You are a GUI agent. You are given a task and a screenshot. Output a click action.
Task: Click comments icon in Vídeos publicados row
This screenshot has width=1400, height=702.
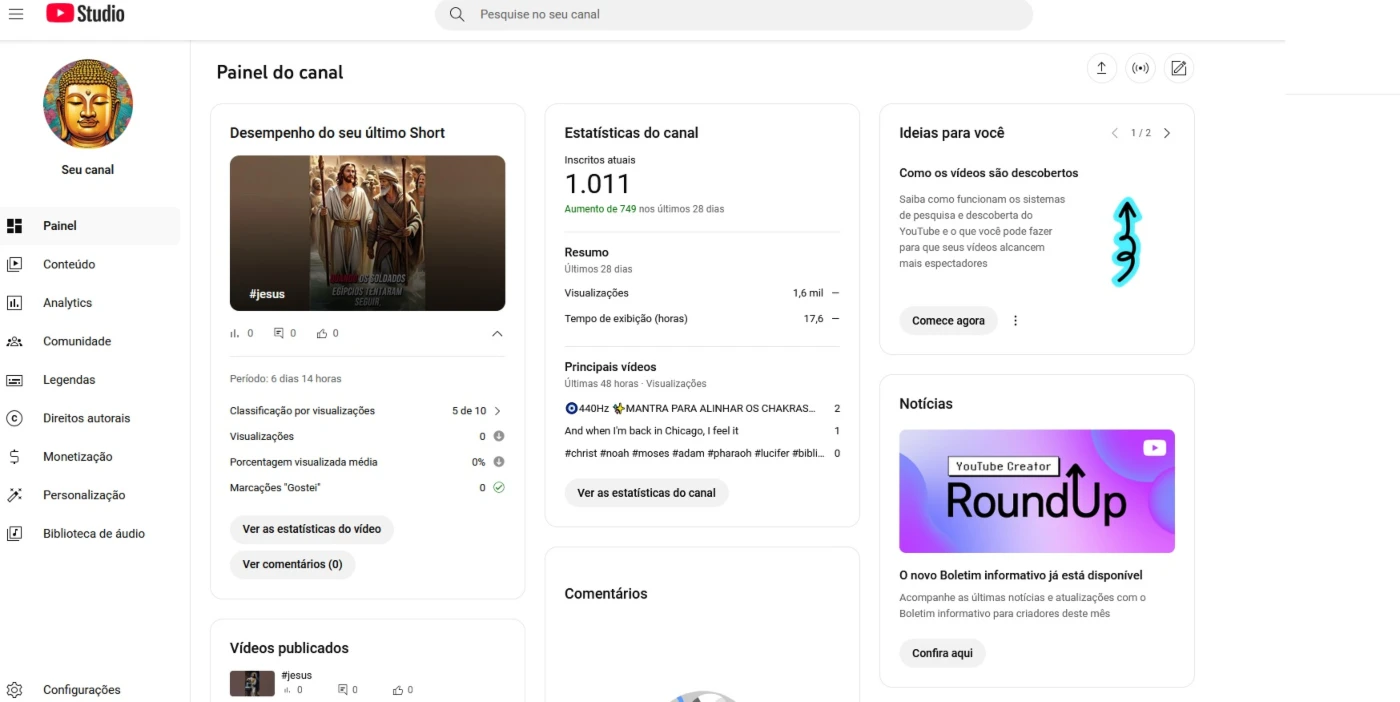(342, 690)
